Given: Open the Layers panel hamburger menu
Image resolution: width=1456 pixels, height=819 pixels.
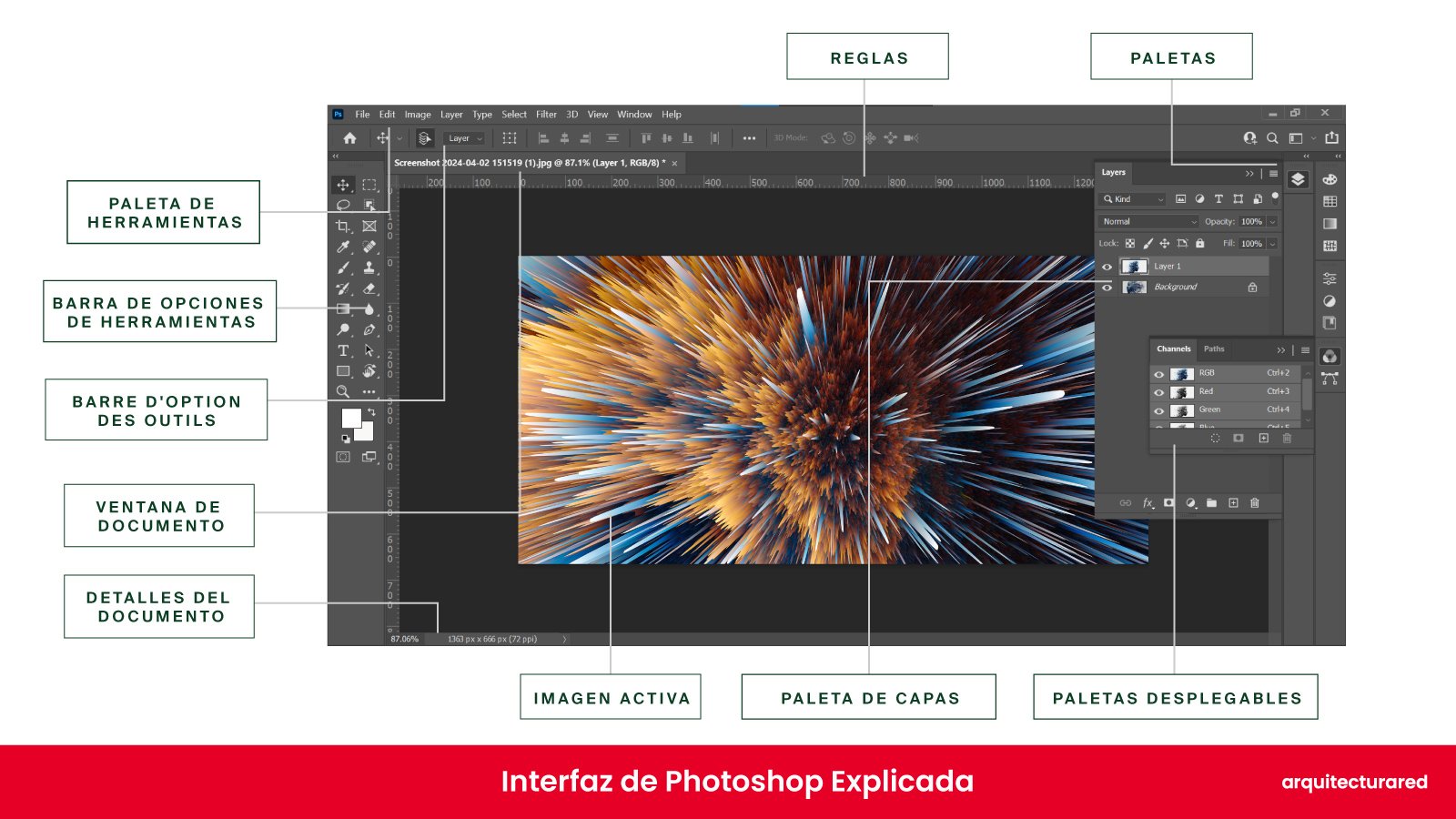Looking at the screenshot, I should 1273,173.
